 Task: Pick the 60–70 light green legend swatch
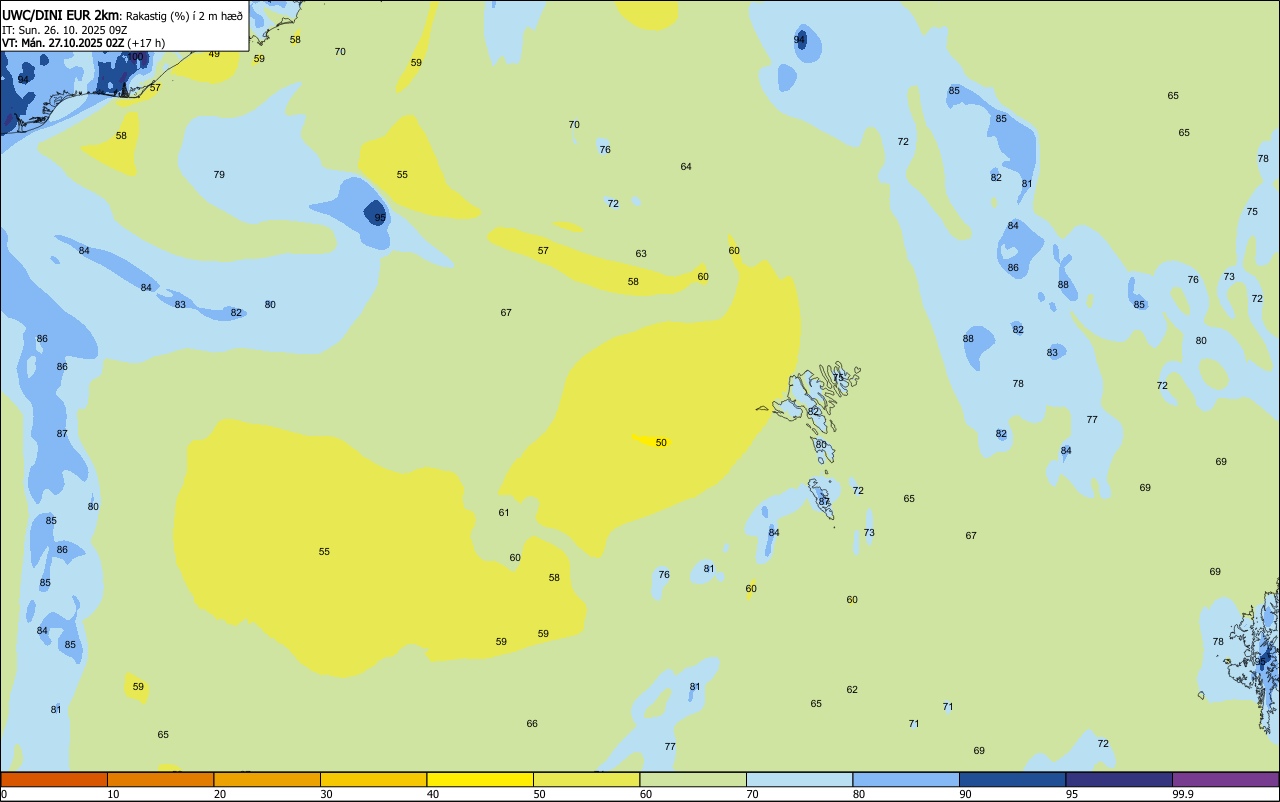click(693, 779)
